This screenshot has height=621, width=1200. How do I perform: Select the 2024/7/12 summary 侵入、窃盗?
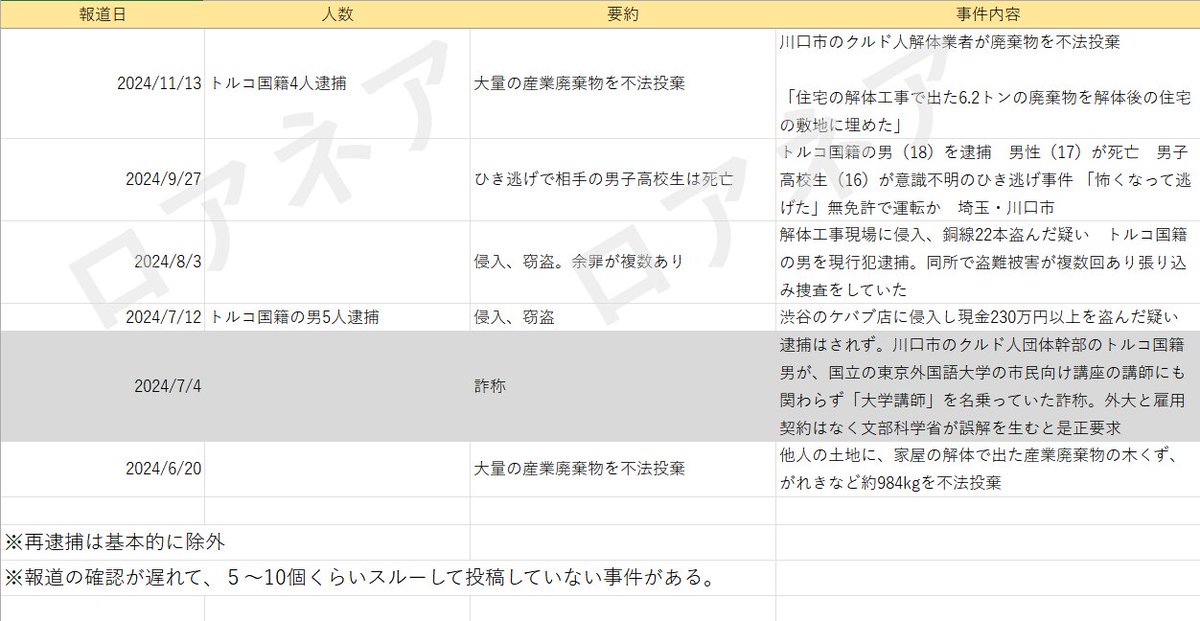(x=623, y=317)
